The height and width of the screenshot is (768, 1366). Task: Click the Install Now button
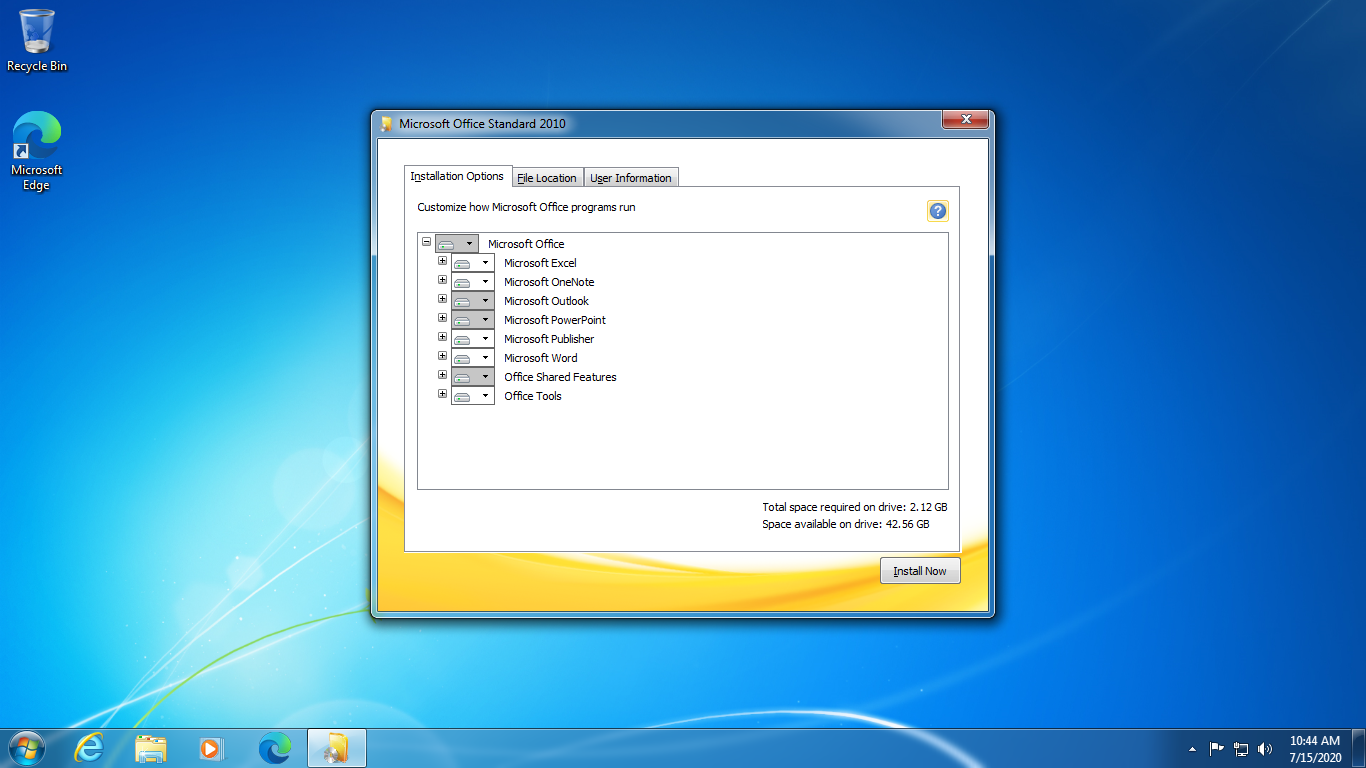click(x=920, y=571)
